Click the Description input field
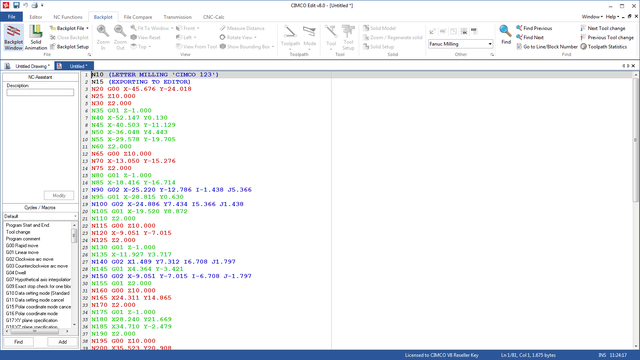The height and width of the screenshot is (360, 640). [40, 93]
